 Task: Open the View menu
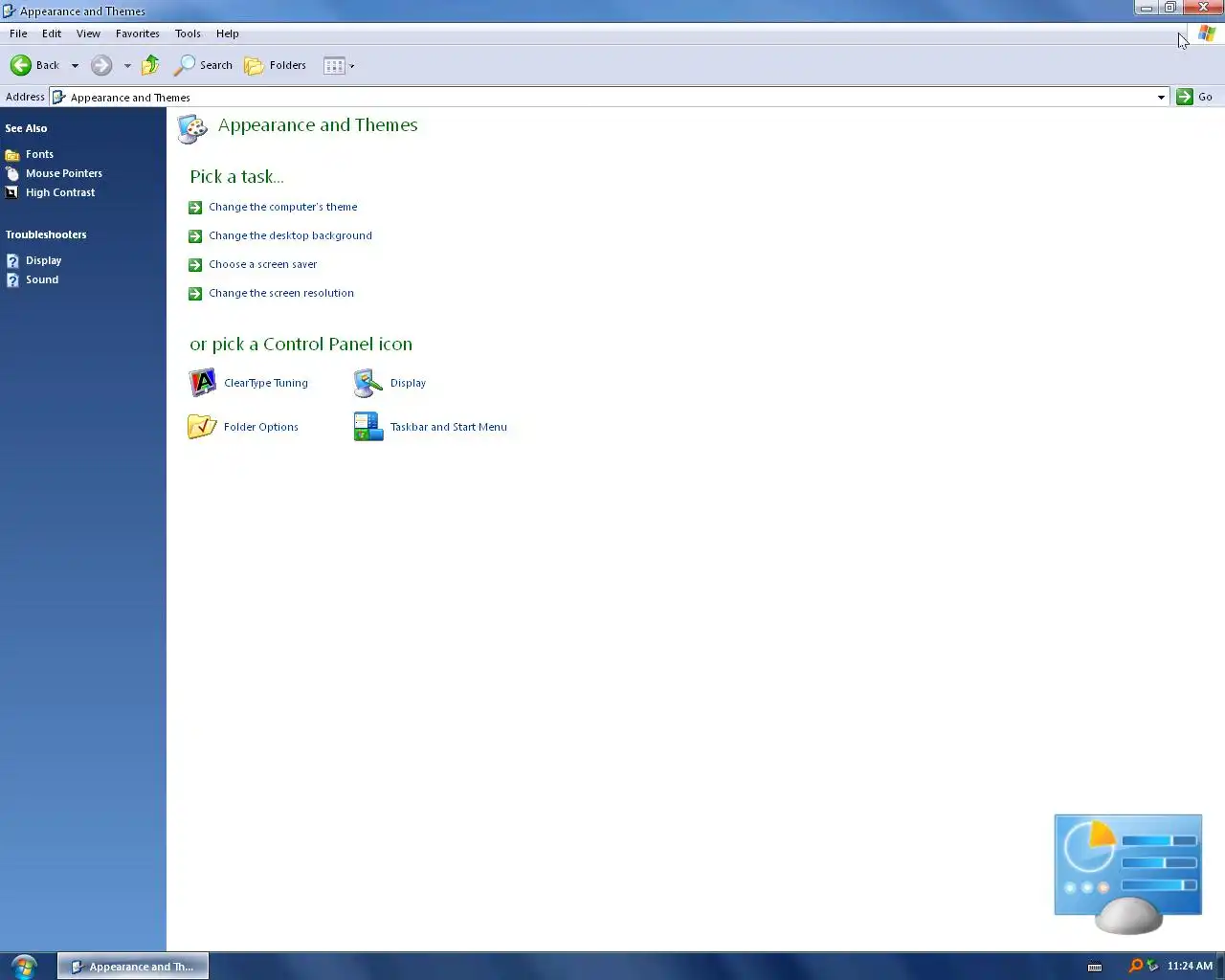[88, 33]
